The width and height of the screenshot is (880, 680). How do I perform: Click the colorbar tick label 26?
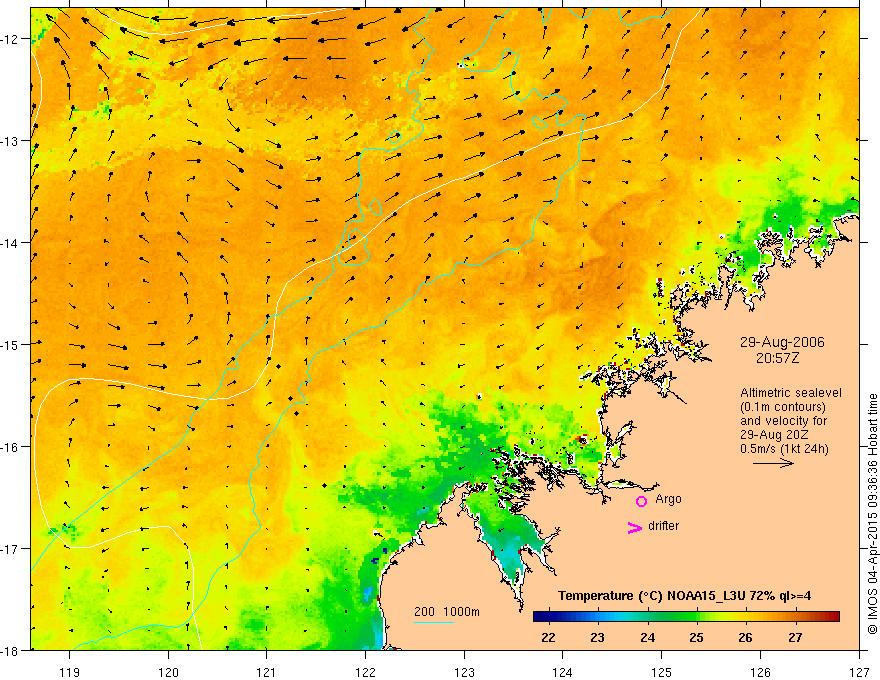[745, 637]
